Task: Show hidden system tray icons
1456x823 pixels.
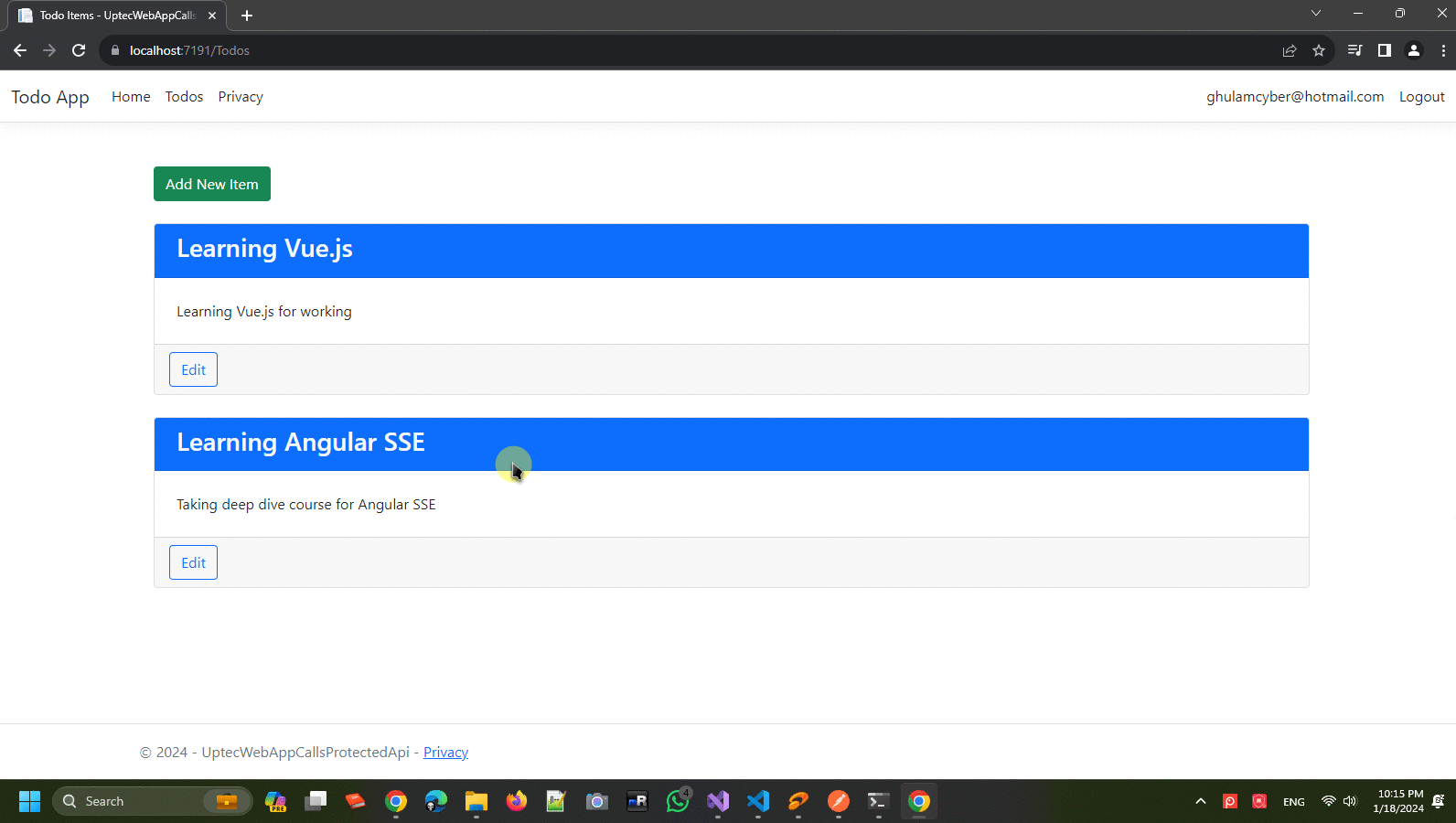Action: coord(1201,801)
